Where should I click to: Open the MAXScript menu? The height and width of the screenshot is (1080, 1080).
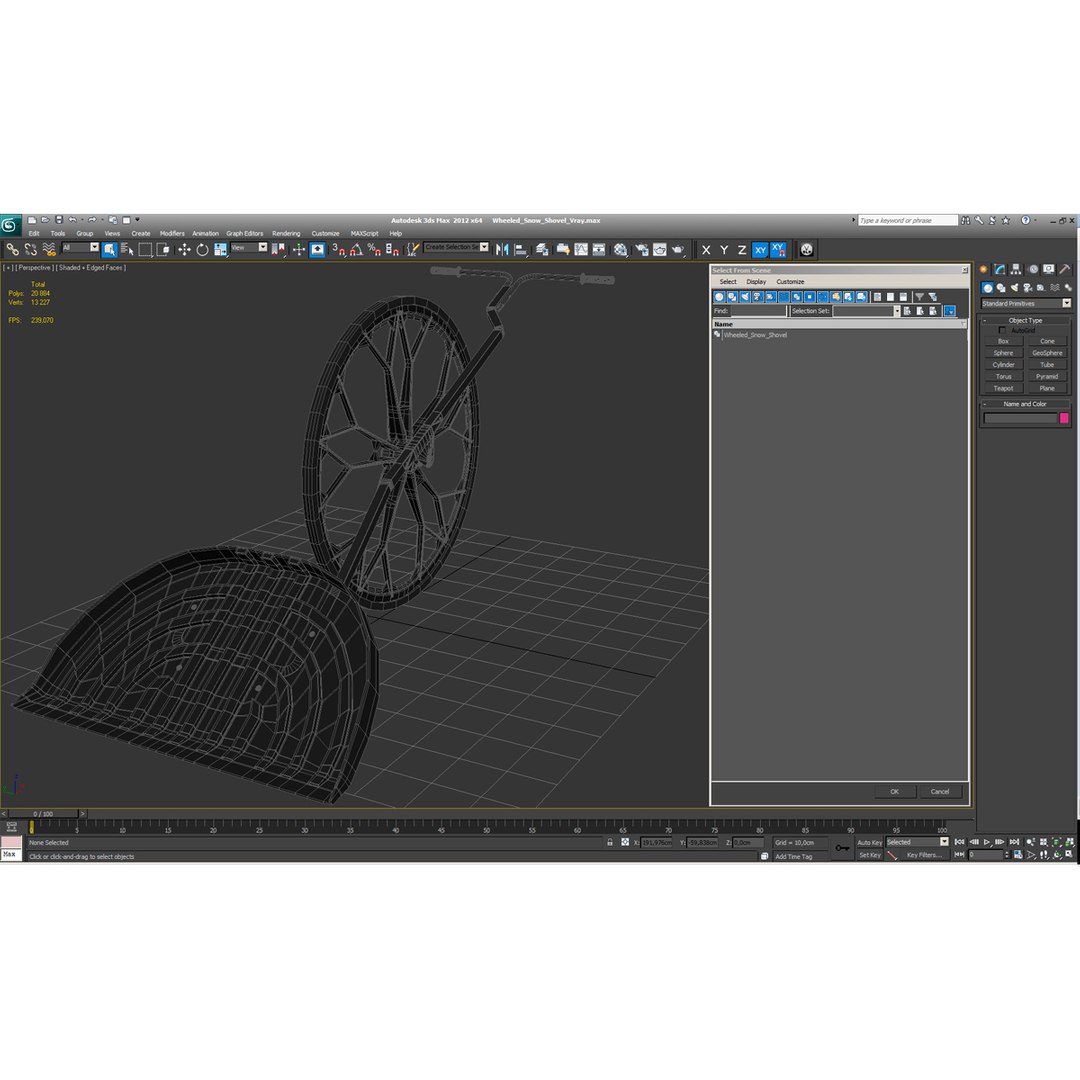point(364,233)
